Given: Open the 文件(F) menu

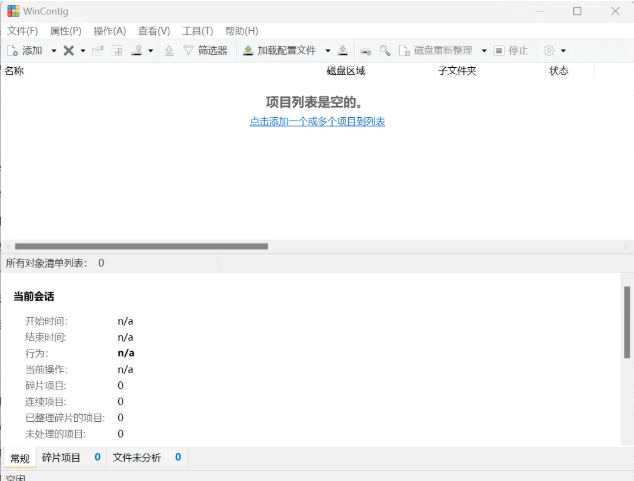Looking at the screenshot, I should 23,31.
